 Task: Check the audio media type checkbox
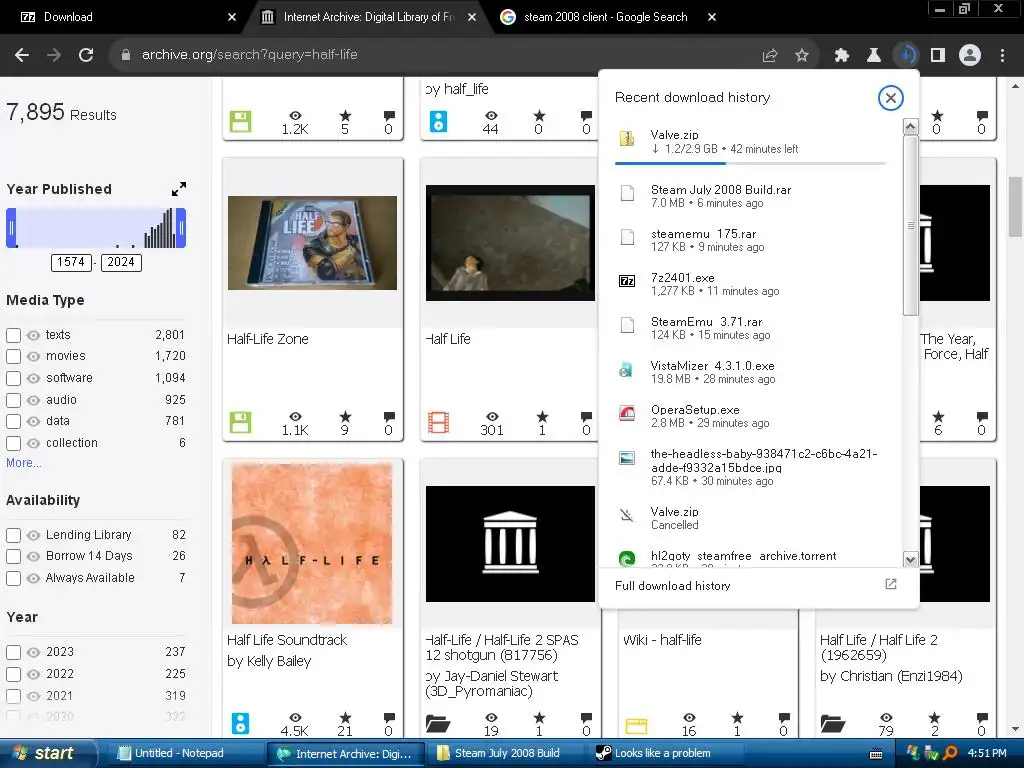tap(13, 400)
